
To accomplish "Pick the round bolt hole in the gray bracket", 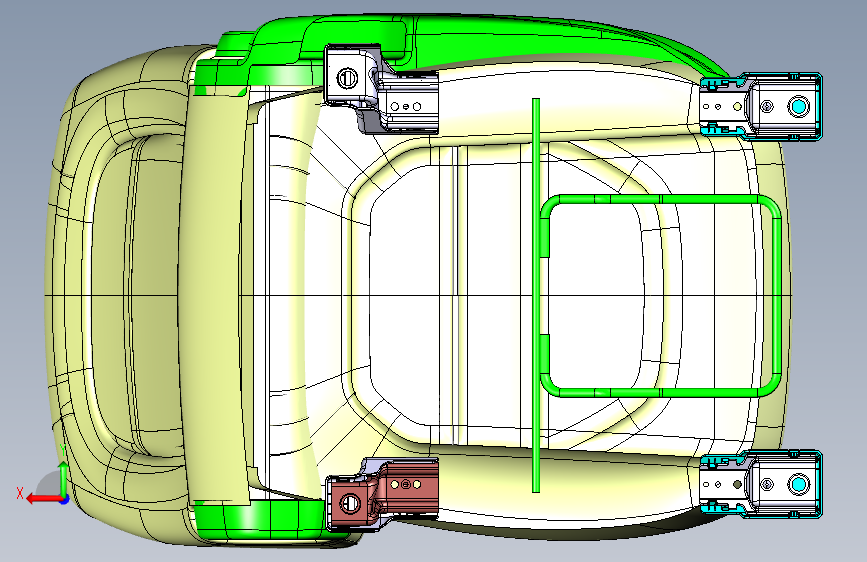I will [x=348, y=78].
